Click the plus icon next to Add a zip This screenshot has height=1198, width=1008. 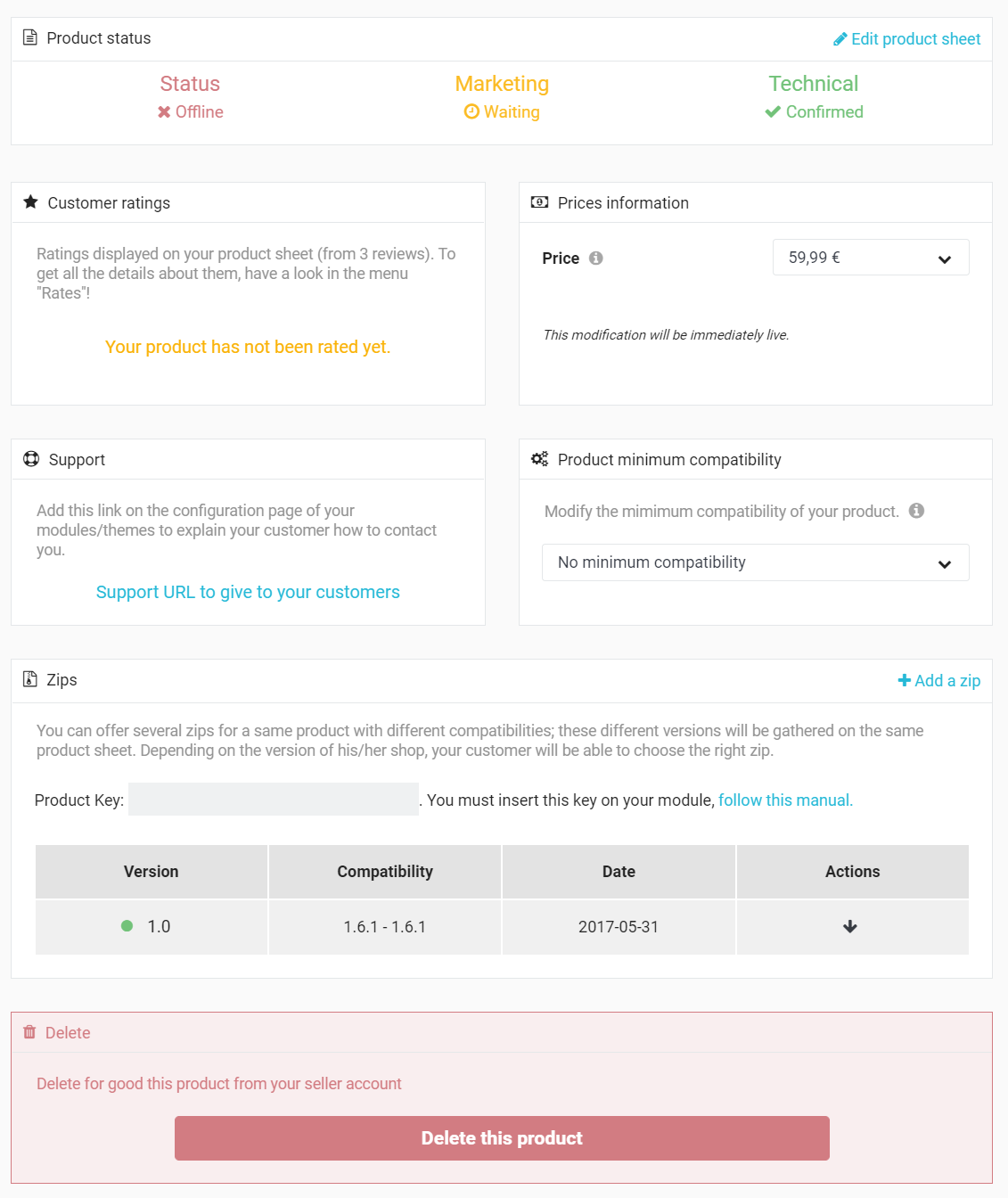904,680
